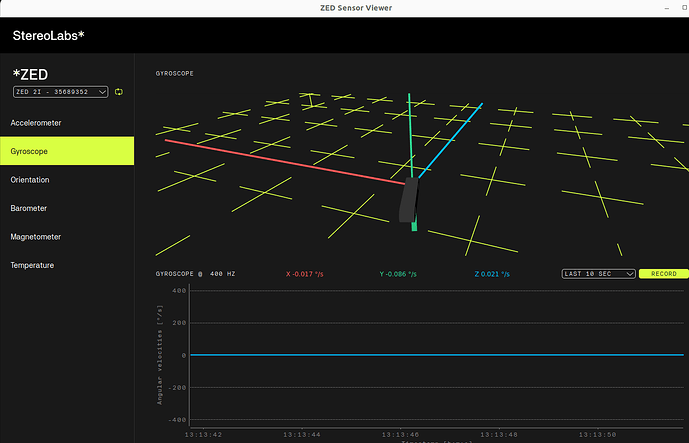689x443 pixels.
Task: Switch to the Orientation view
Action: coord(30,180)
